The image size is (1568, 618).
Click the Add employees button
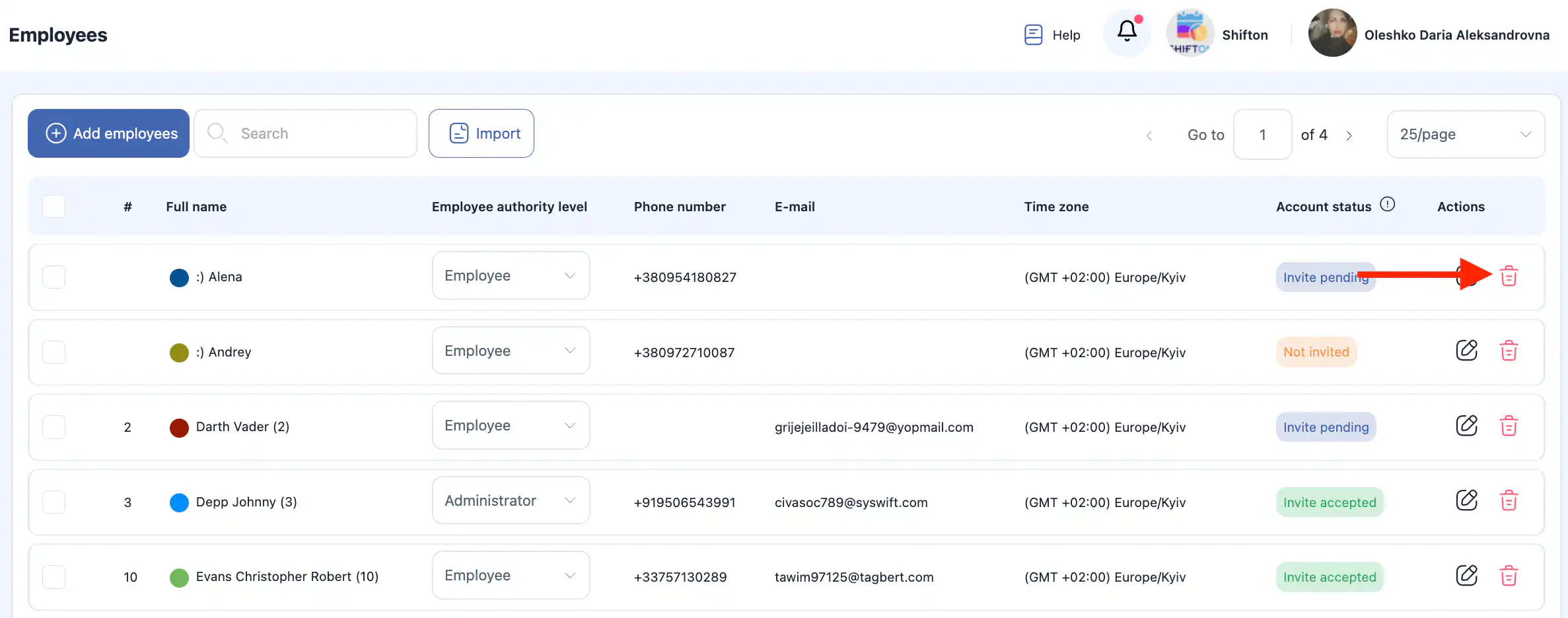pyautogui.click(x=109, y=133)
